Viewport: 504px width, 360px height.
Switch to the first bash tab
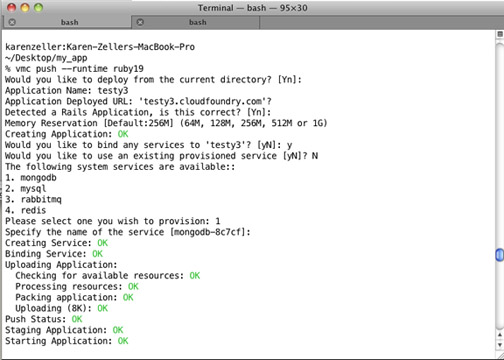(x=67, y=22)
